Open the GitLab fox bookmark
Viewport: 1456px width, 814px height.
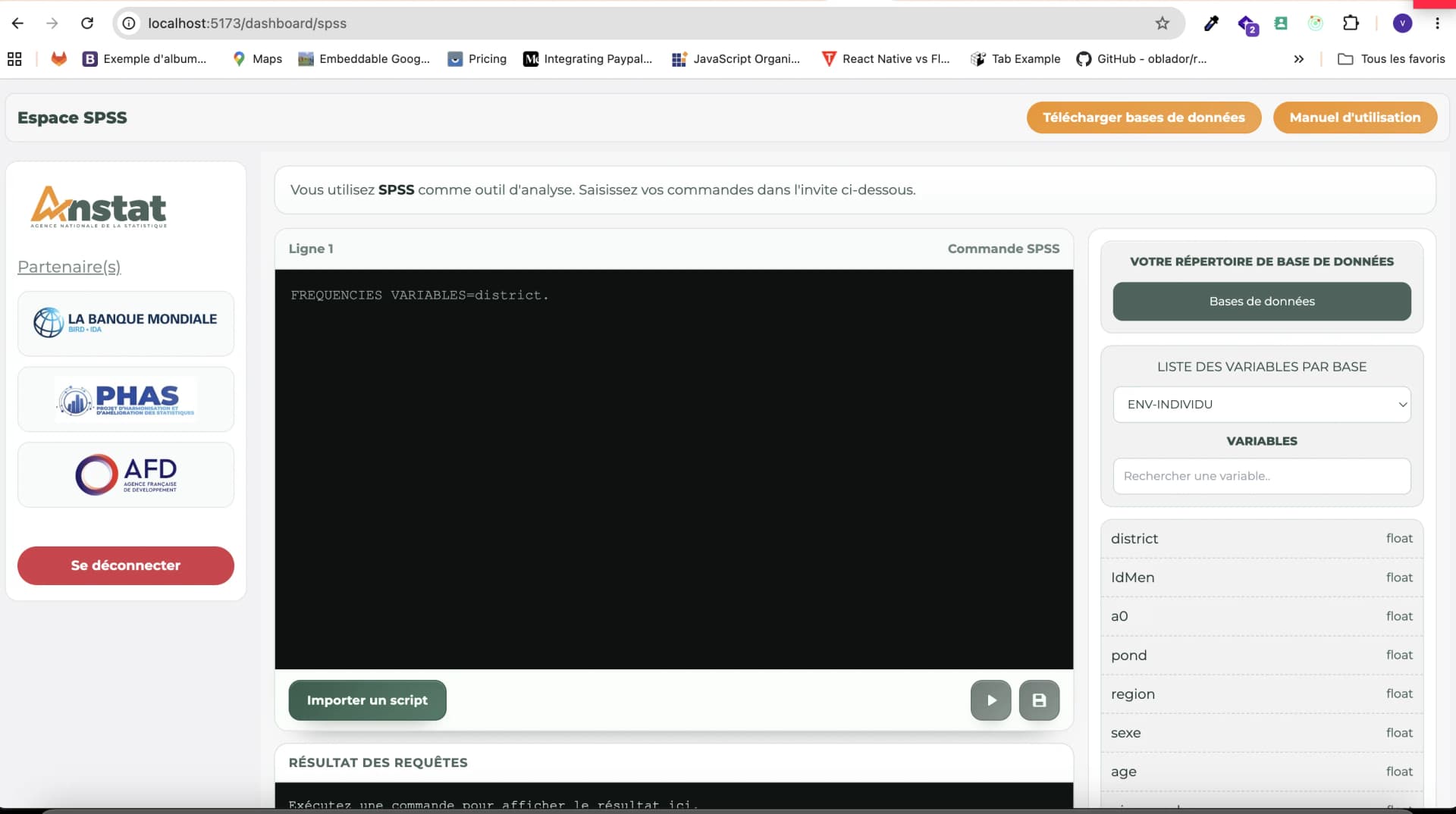58,58
